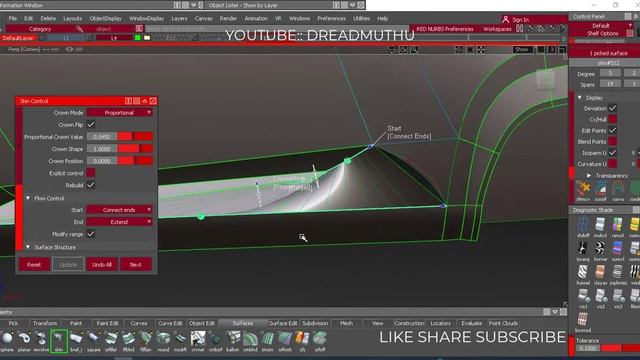Adjust the Crown Shape slider

(136, 149)
